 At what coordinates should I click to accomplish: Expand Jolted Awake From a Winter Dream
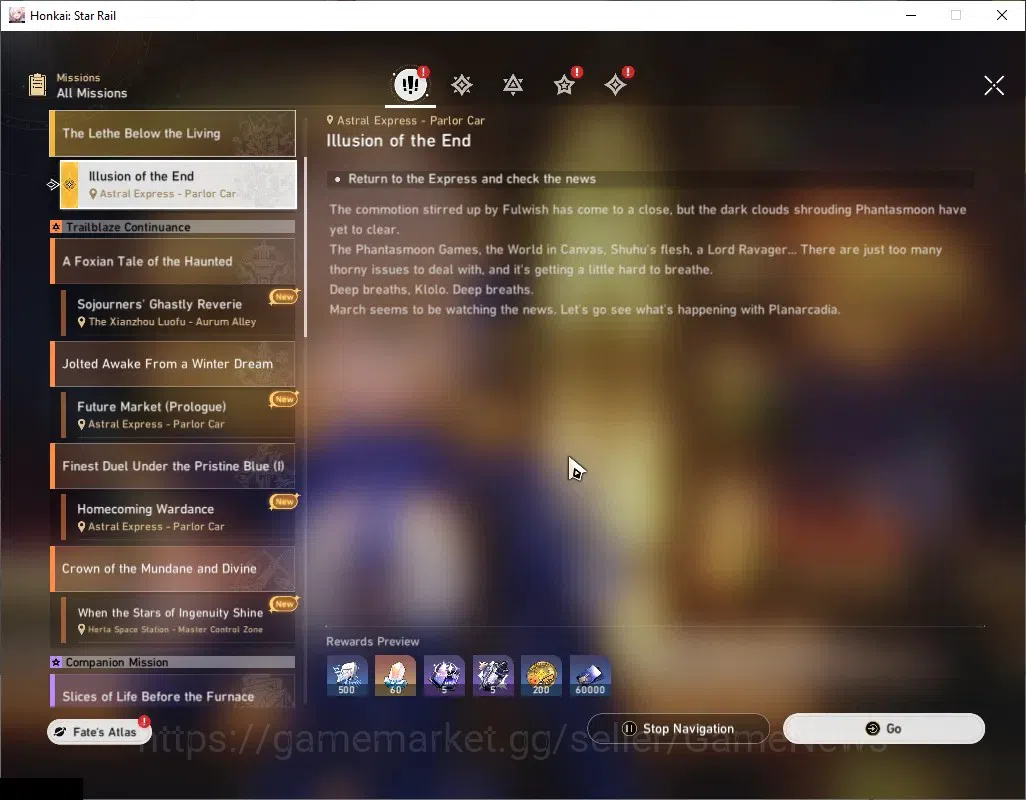[x=173, y=364]
